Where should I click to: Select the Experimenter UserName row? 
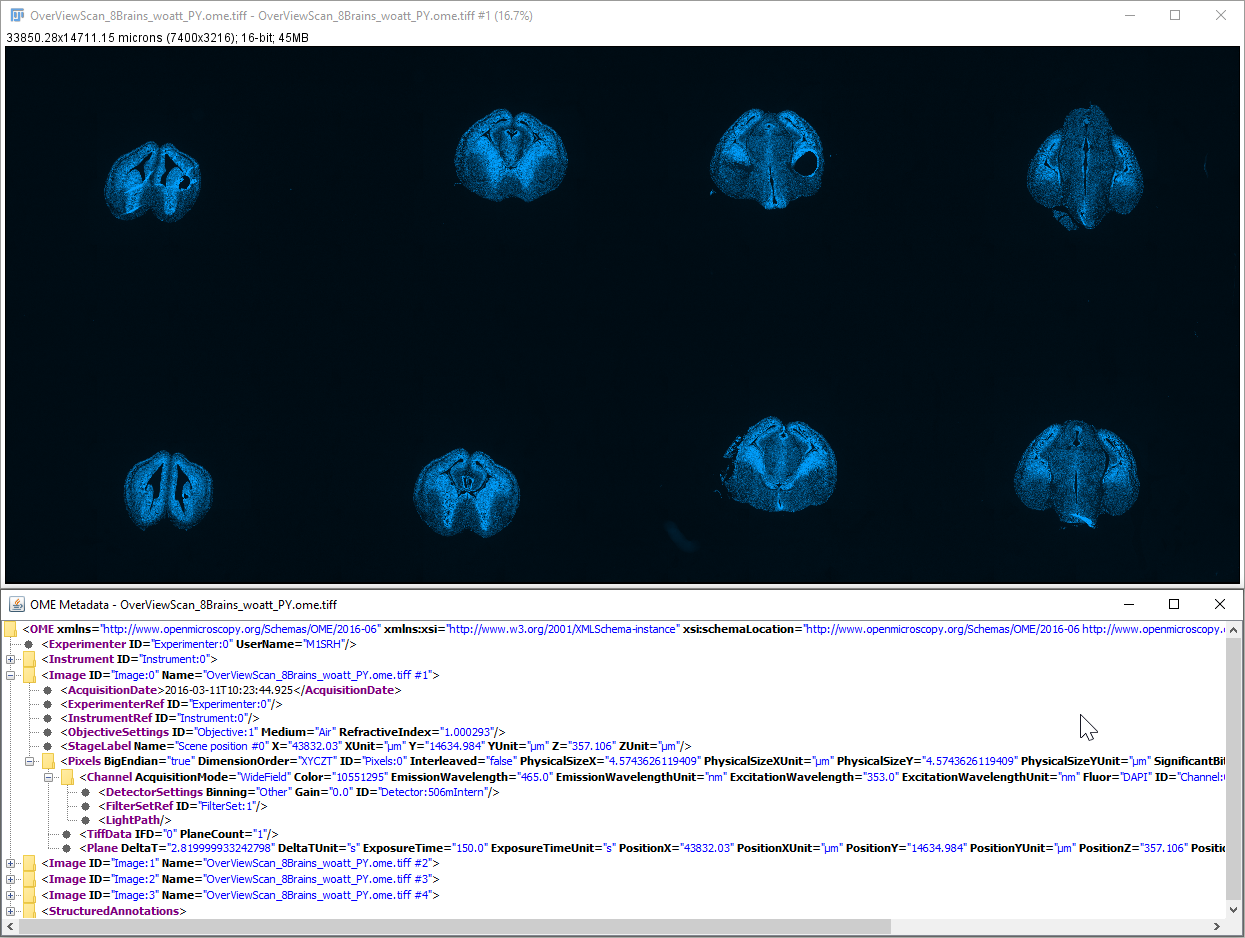coord(199,644)
